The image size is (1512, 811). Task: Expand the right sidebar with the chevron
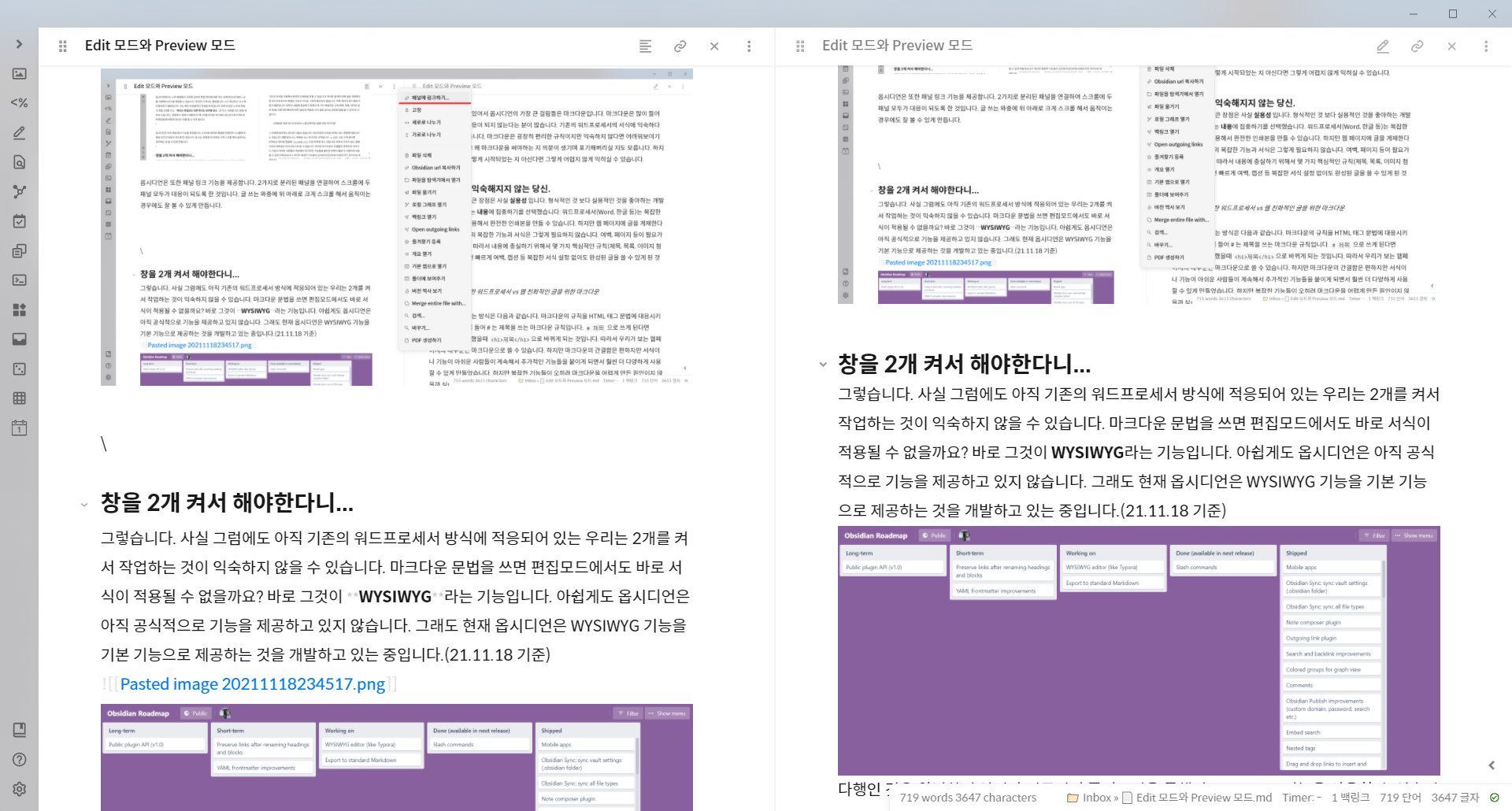point(1492,765)
